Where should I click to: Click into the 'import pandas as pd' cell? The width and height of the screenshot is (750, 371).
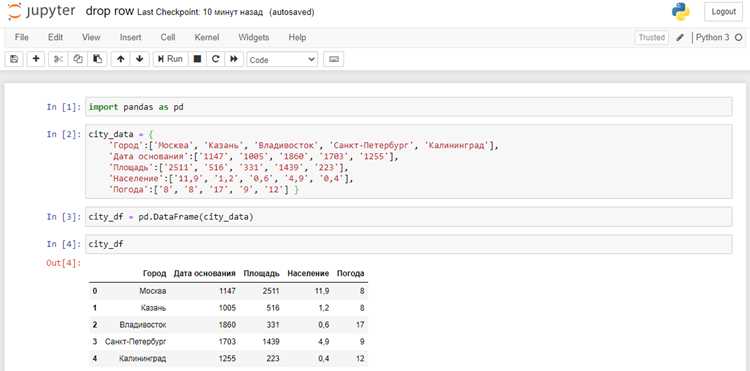[408, 107]
